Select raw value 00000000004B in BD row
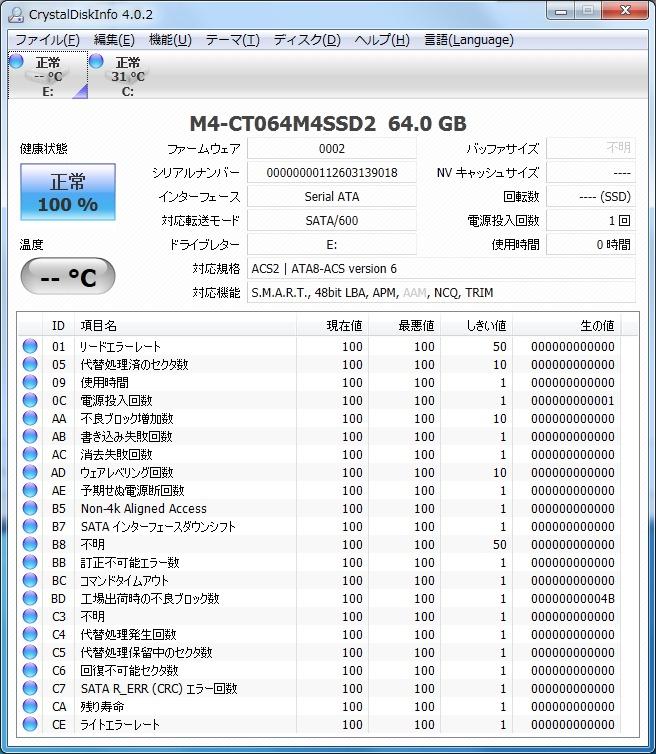The image size is (656, 754). [x=573, y=599]
